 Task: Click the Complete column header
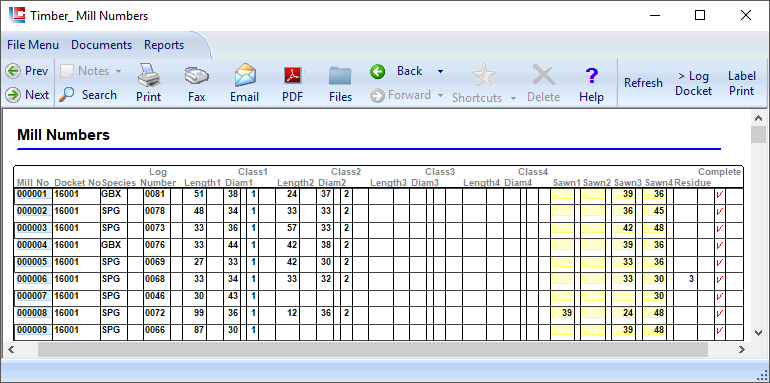coord(719,172)
